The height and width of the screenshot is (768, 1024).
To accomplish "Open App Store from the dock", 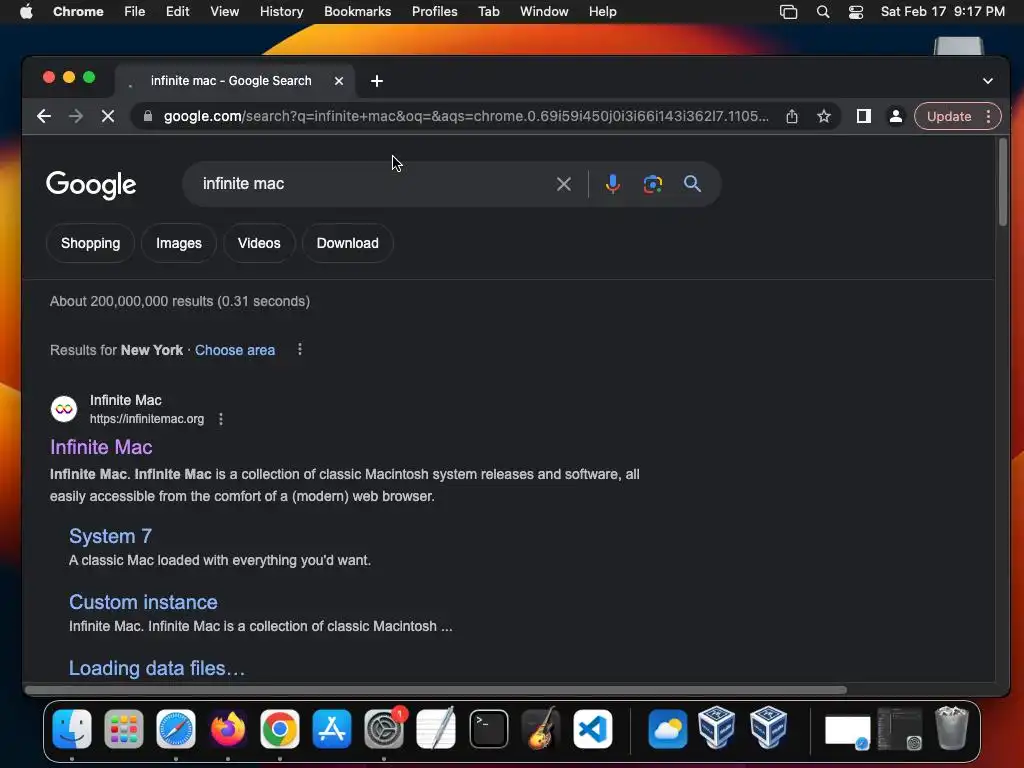I will [332, 728].
